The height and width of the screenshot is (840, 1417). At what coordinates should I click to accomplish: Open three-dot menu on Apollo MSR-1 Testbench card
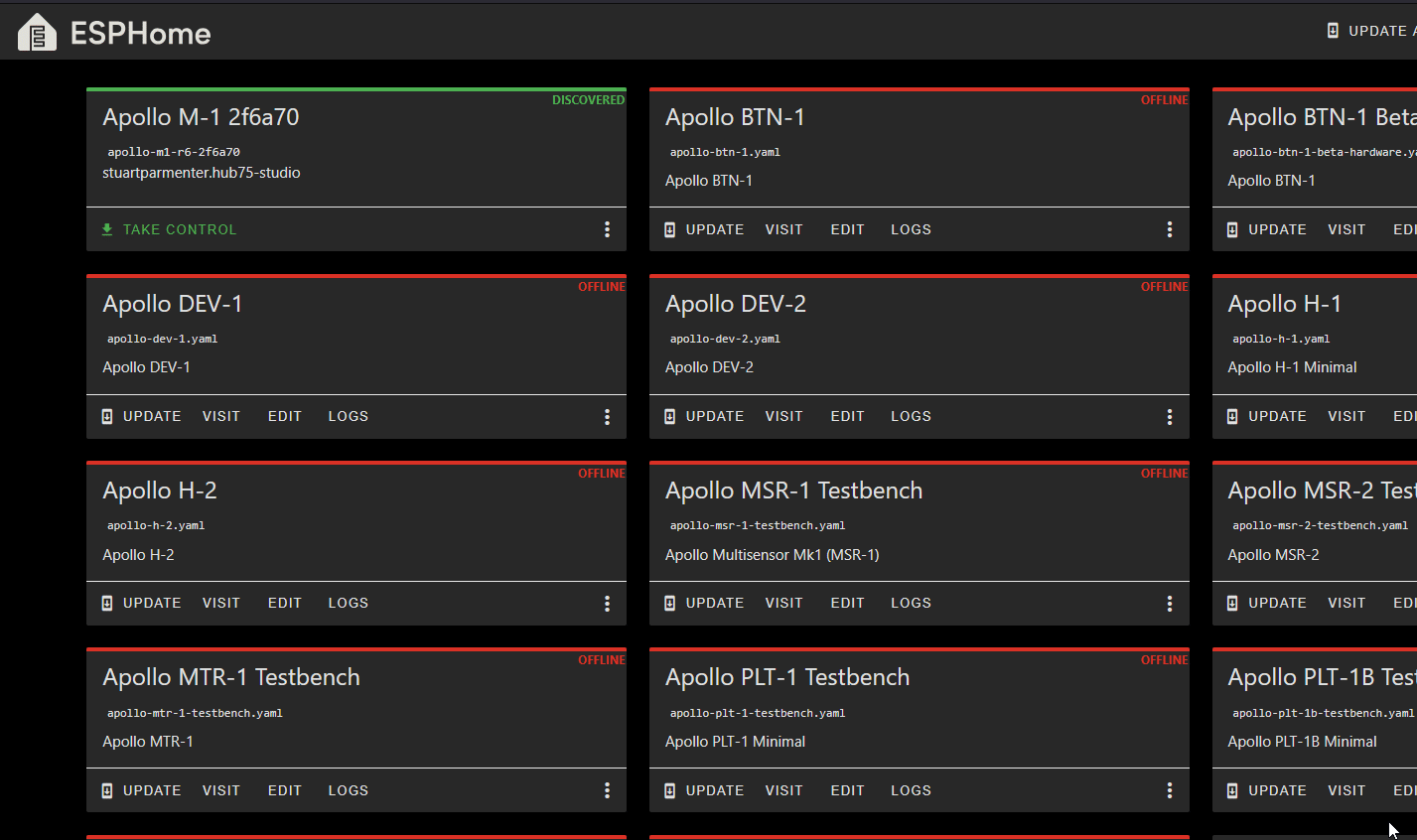pyautogui.click(x=1170, y=604)
